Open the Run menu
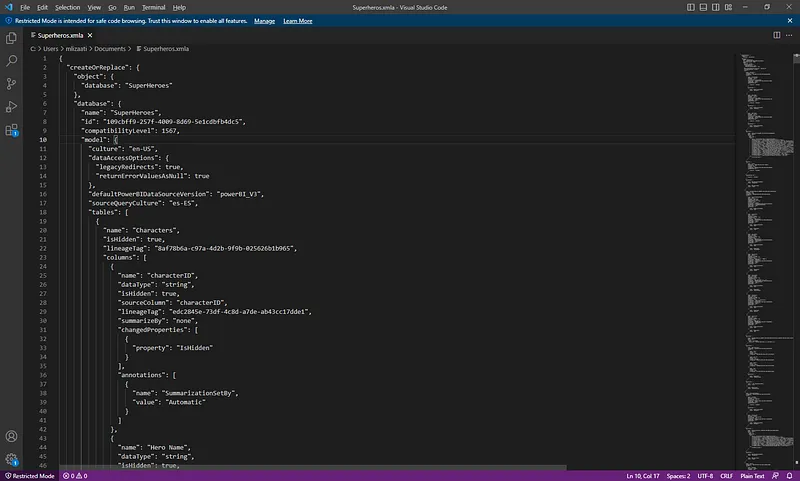 tap(129, 8)
